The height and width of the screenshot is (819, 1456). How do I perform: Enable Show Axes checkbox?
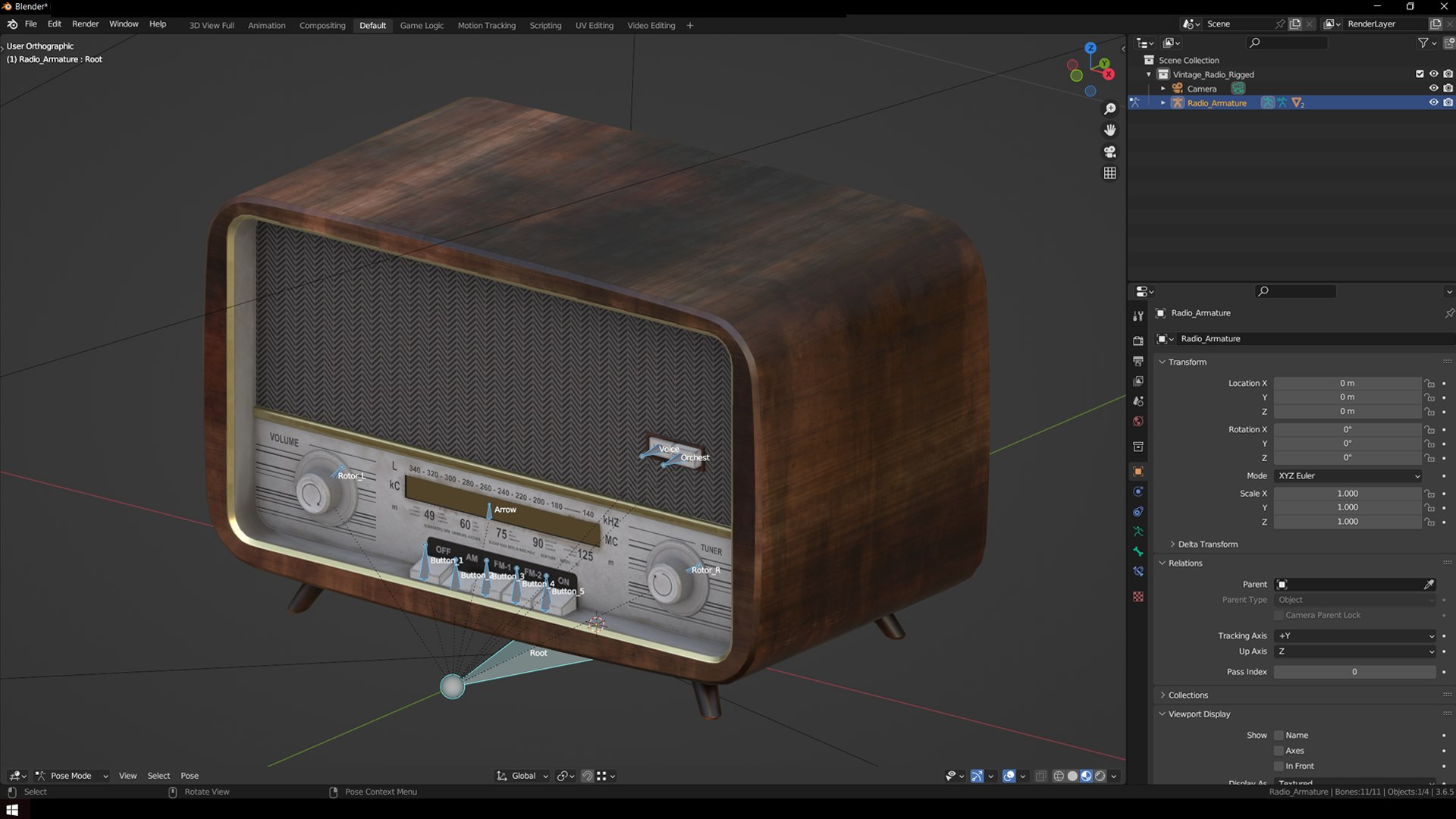coord(1279,751)
